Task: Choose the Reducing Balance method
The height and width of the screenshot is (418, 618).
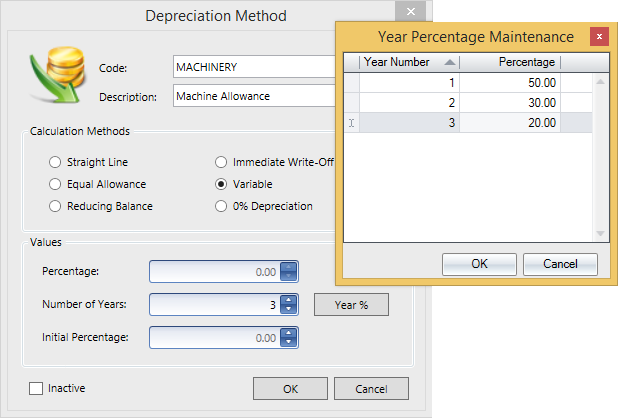Action: 55,206
